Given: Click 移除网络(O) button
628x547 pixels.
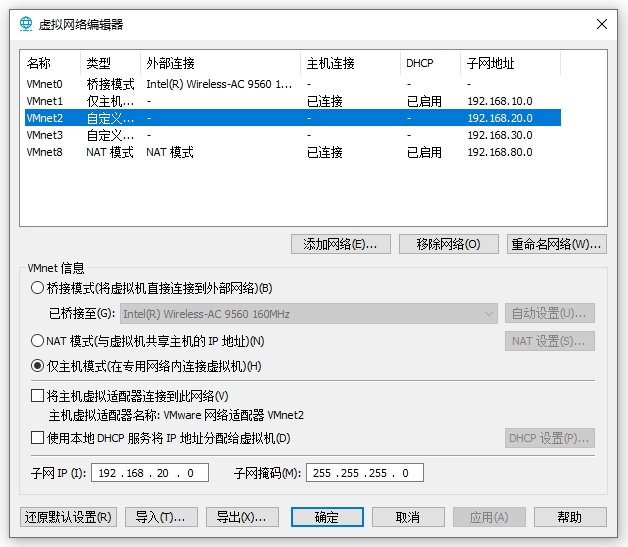Looking at the screenshot, I should click(448, 244).
